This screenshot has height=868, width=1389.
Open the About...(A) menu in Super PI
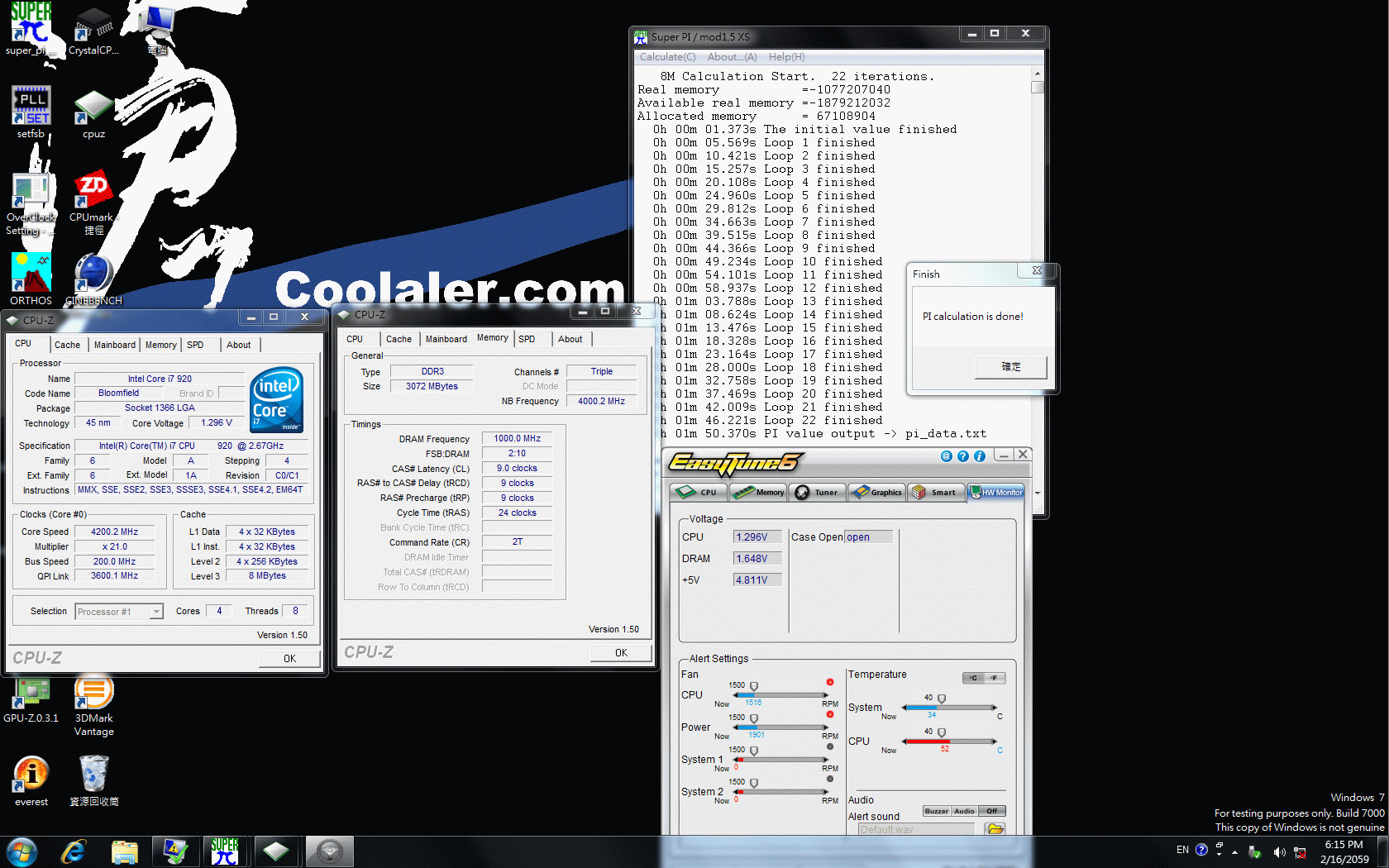(x=732, y=57)
